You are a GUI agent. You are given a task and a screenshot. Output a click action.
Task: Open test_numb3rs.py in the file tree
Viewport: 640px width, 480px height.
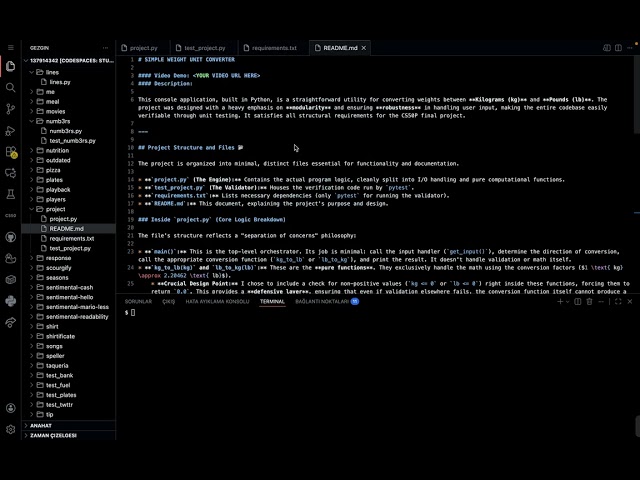[x=69, y=141]
